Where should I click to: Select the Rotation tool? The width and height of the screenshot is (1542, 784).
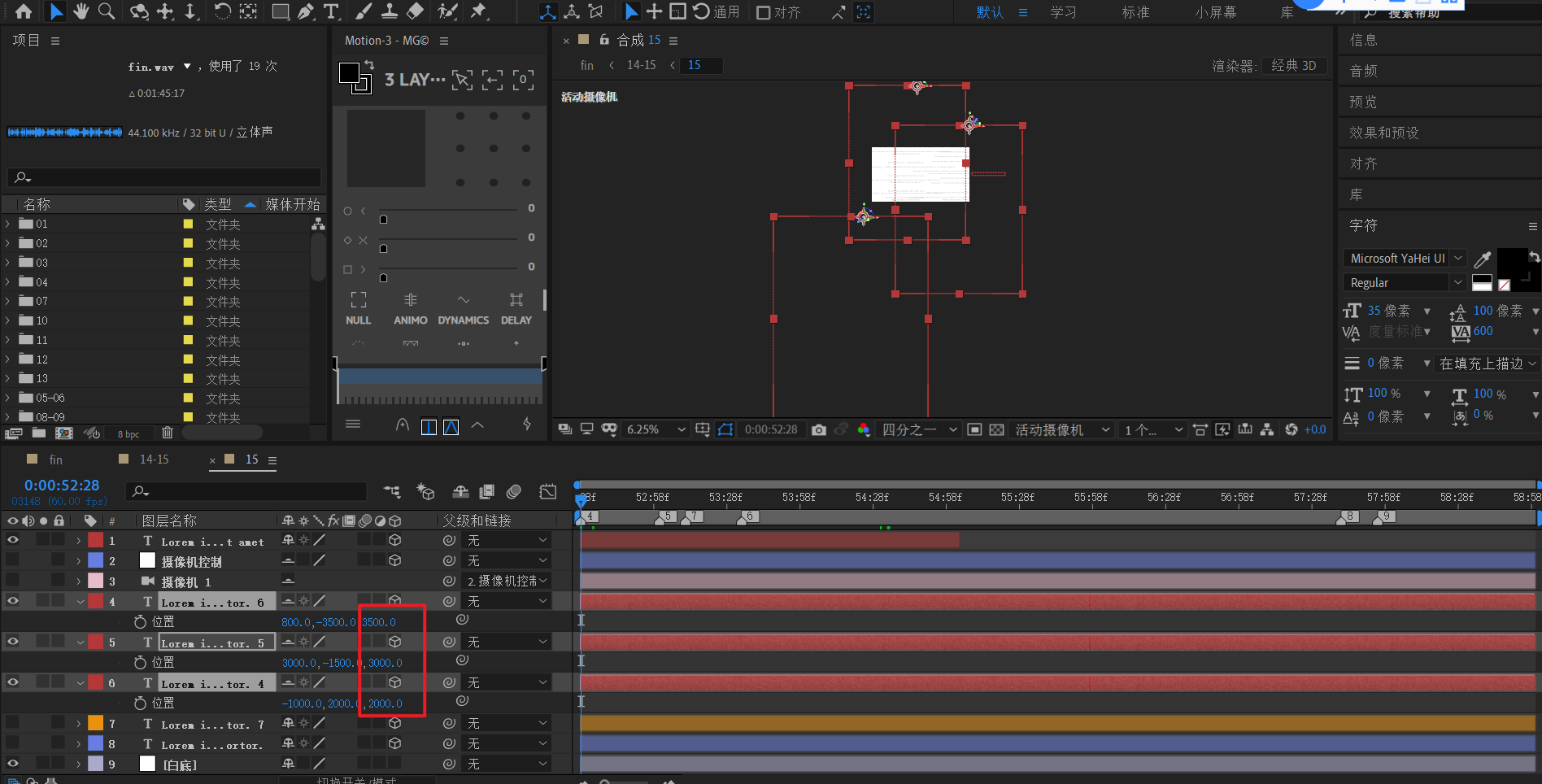(x=222, y=11)
